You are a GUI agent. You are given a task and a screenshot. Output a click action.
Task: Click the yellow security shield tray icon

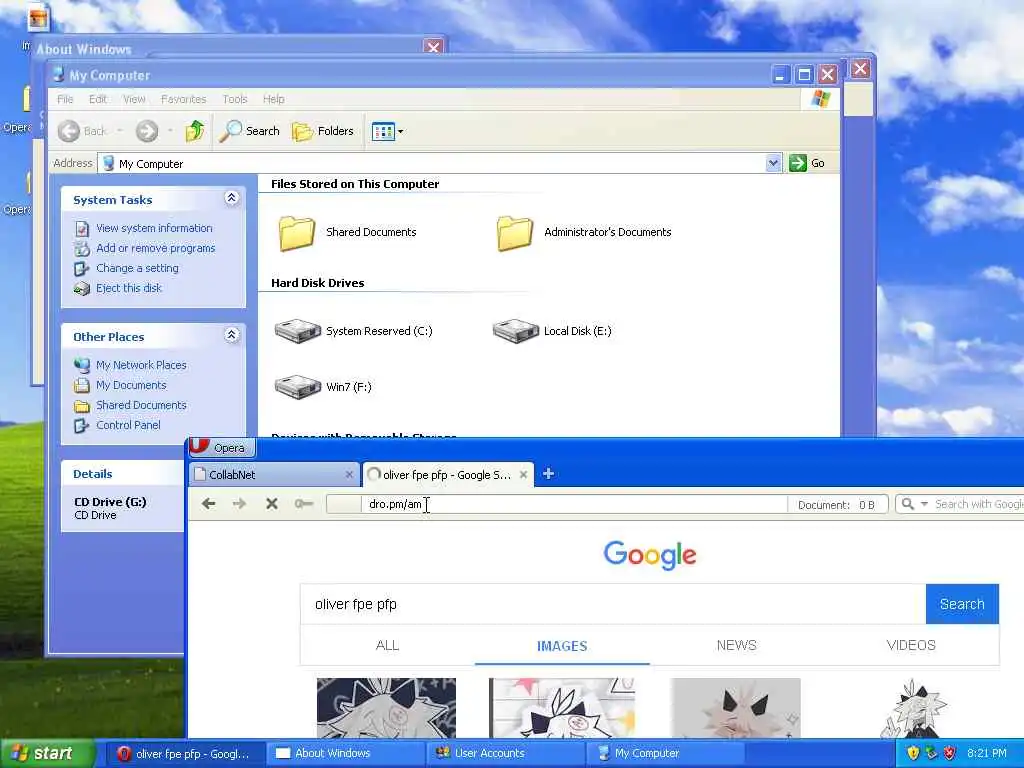point(913,754)
